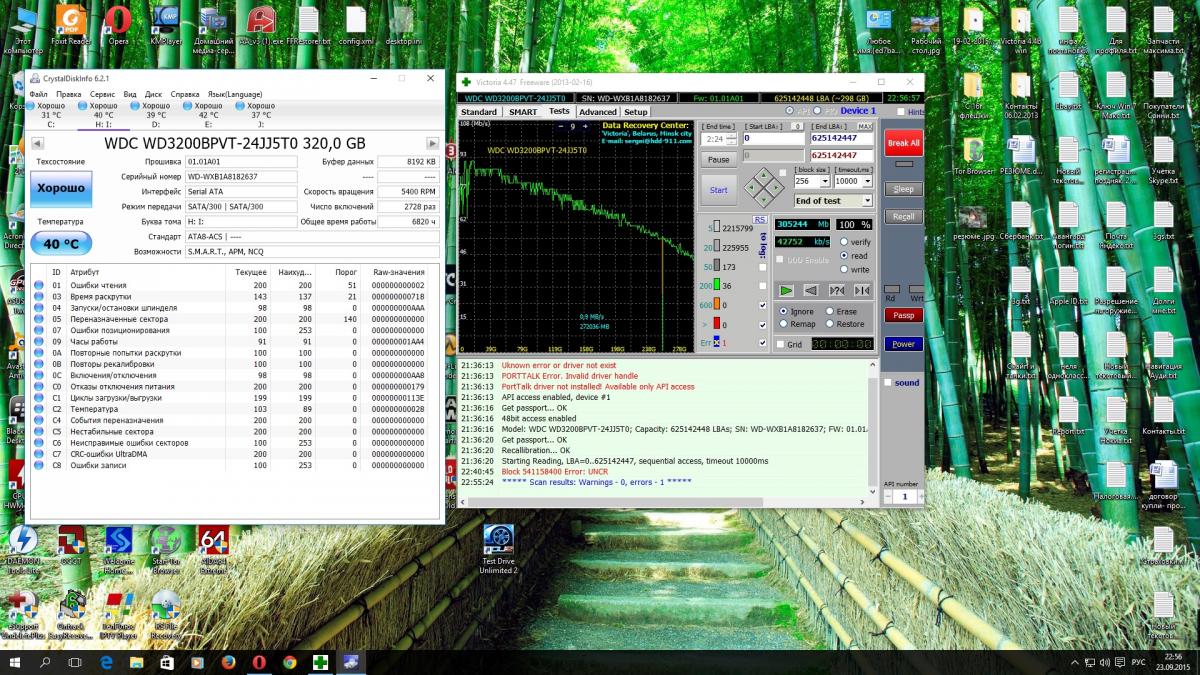The width and height of the screenshot is (1200, 675).
Task: Select the verify radio button in Victoria
Action: click(844, 242)
